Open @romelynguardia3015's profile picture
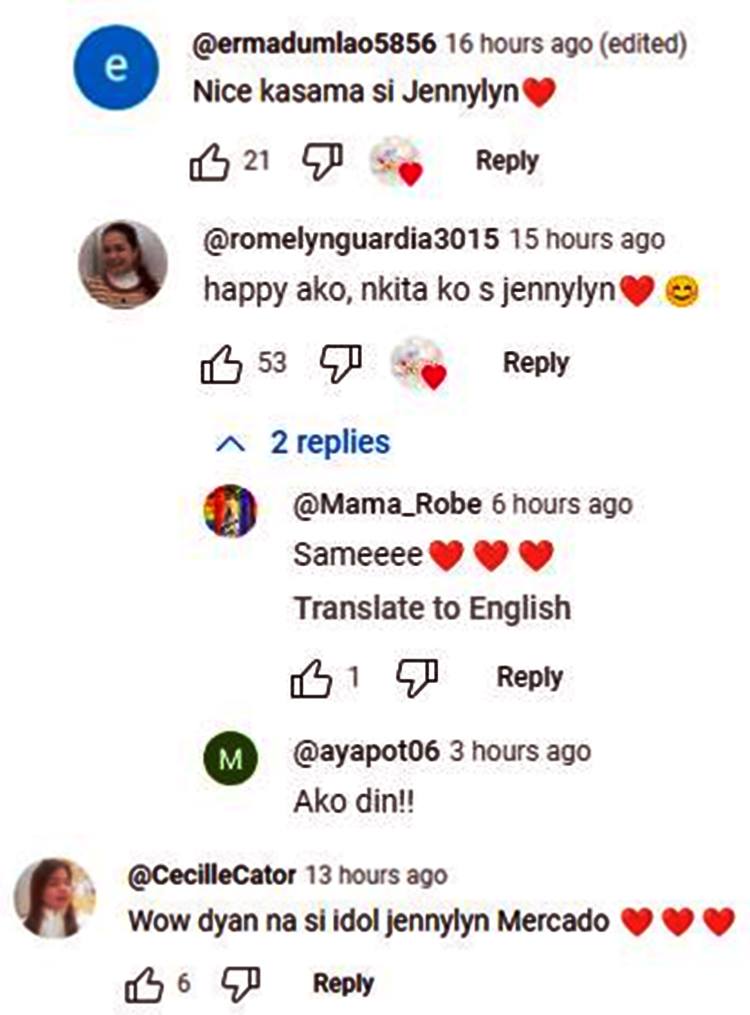Viewport: 750px width, 1015px height. 123,265
